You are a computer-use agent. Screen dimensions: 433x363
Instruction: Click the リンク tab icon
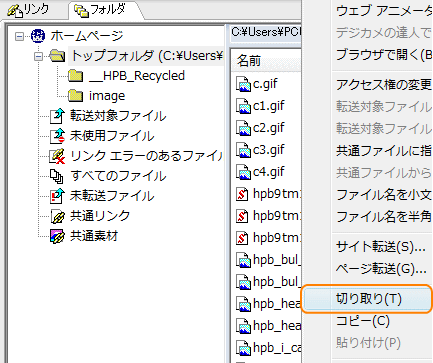click(x=15, y=11)
